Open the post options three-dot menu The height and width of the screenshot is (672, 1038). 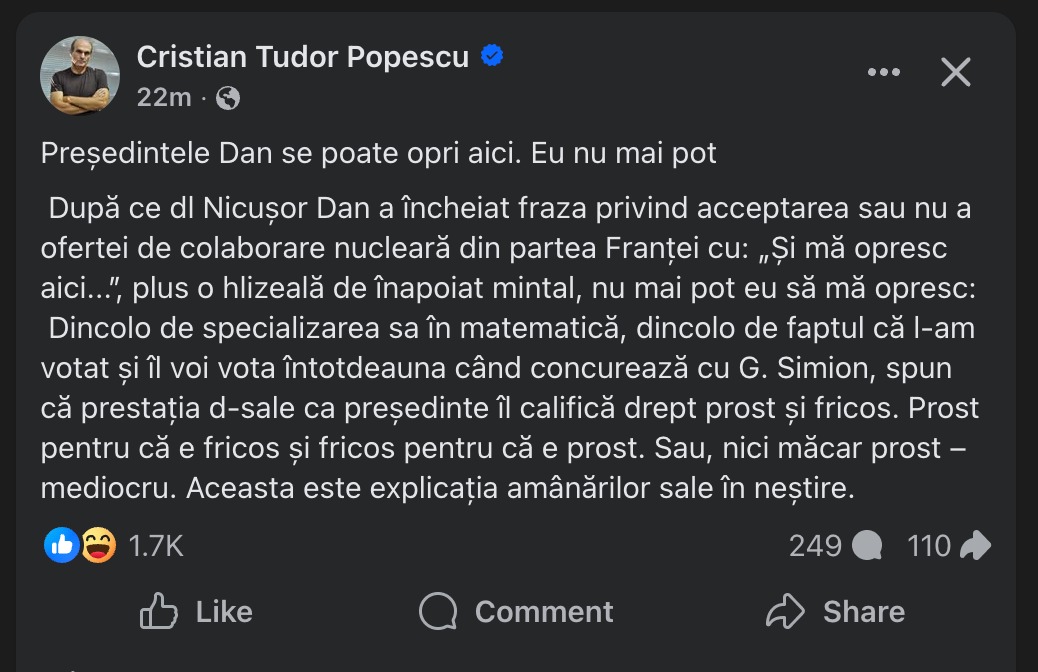point(884,71)
